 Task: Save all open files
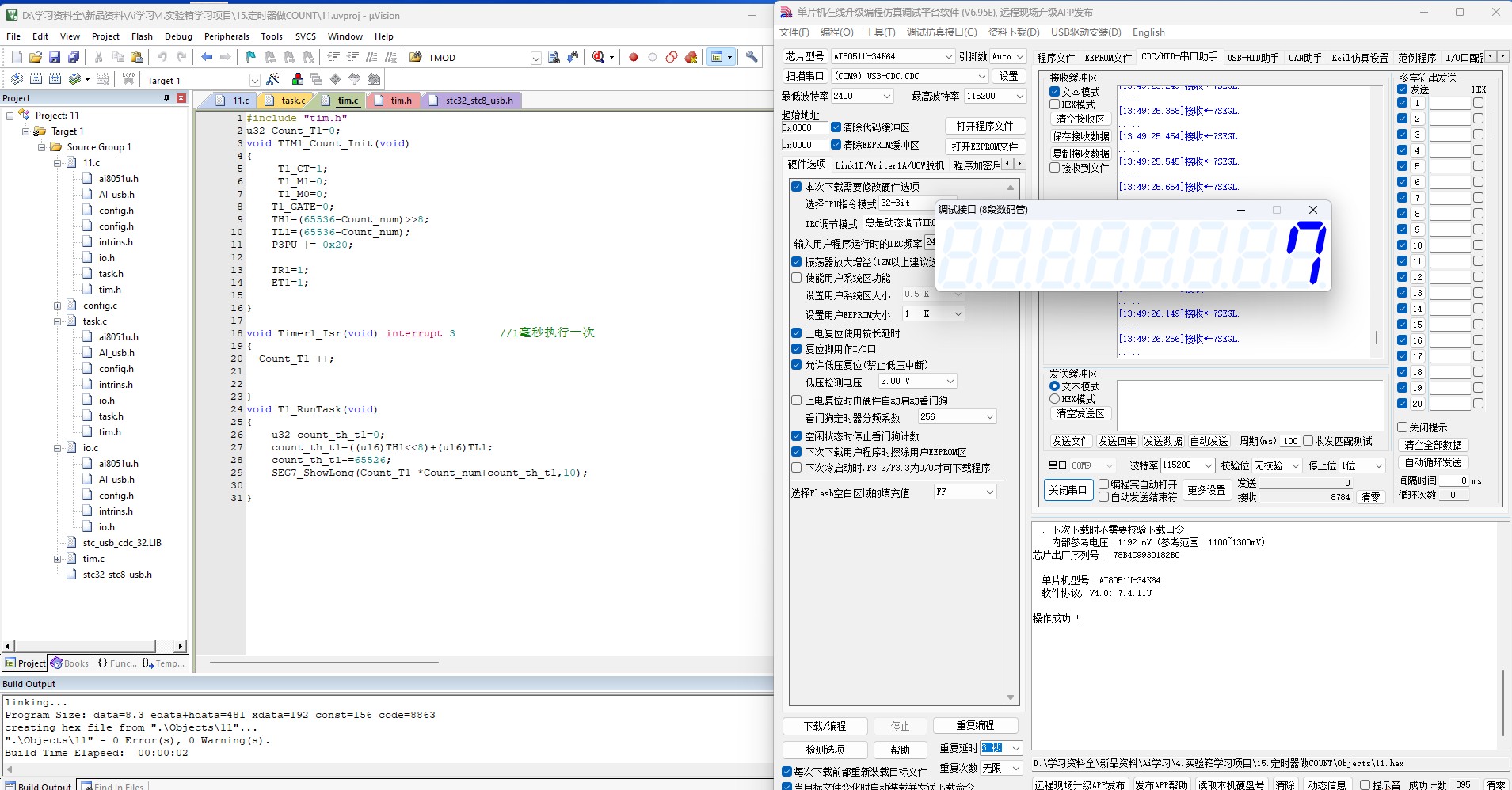pos(74,57)
